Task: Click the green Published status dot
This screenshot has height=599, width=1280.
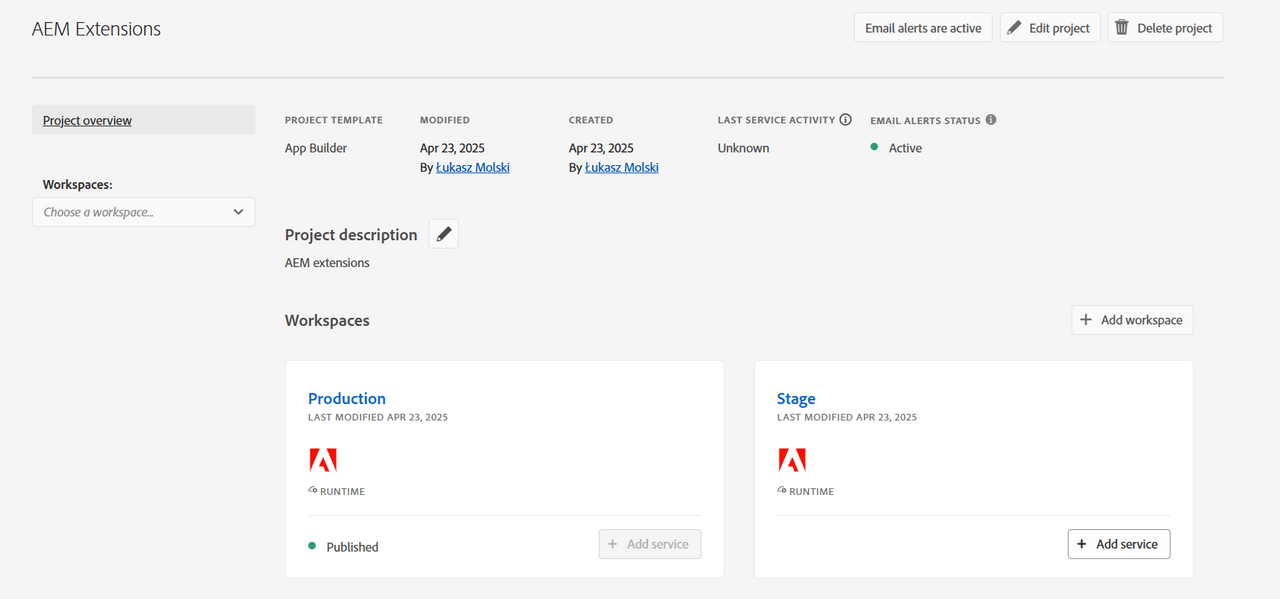Action: [312, 546]
